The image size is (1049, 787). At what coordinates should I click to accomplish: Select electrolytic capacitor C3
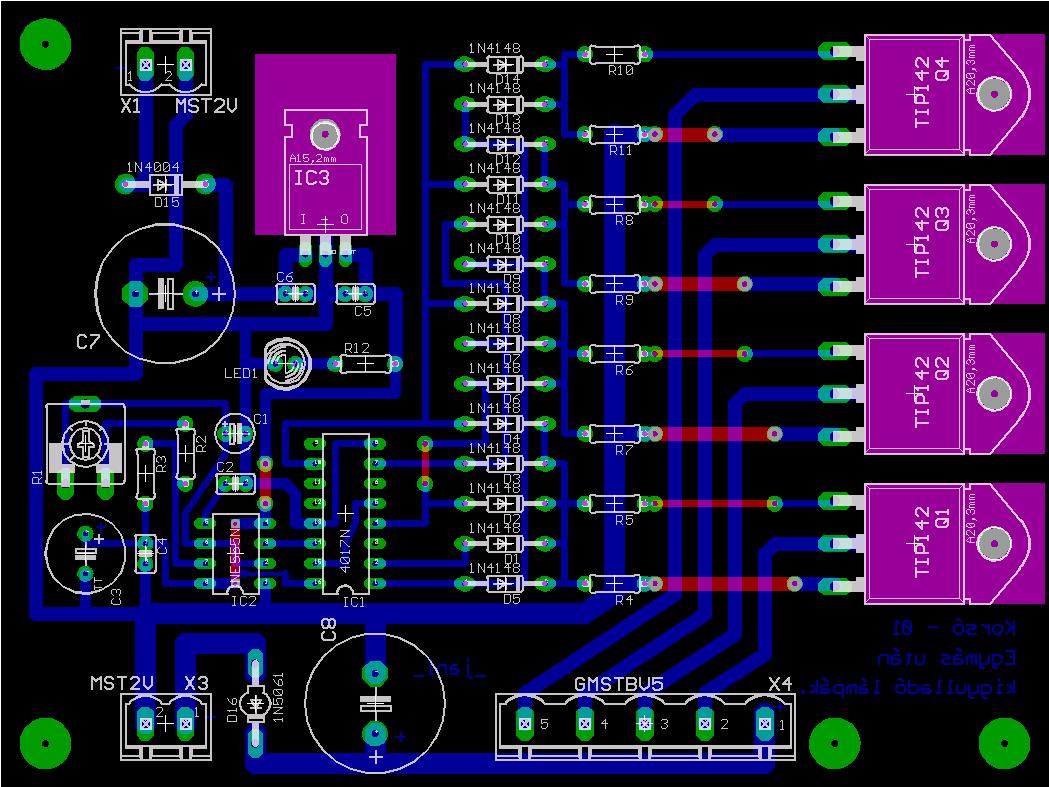click(85, 553)
